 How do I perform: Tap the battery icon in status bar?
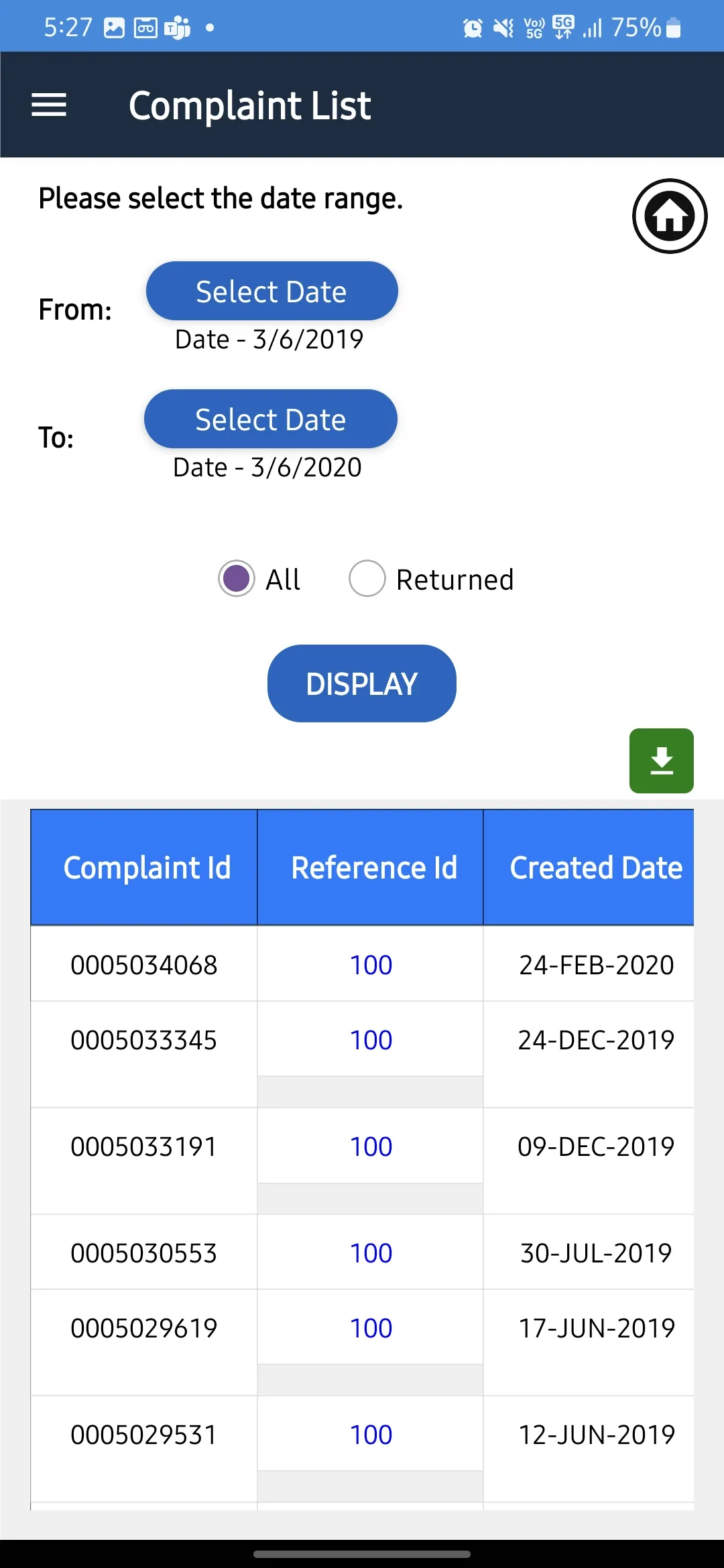pyautogui.click(x=674, y=28)
